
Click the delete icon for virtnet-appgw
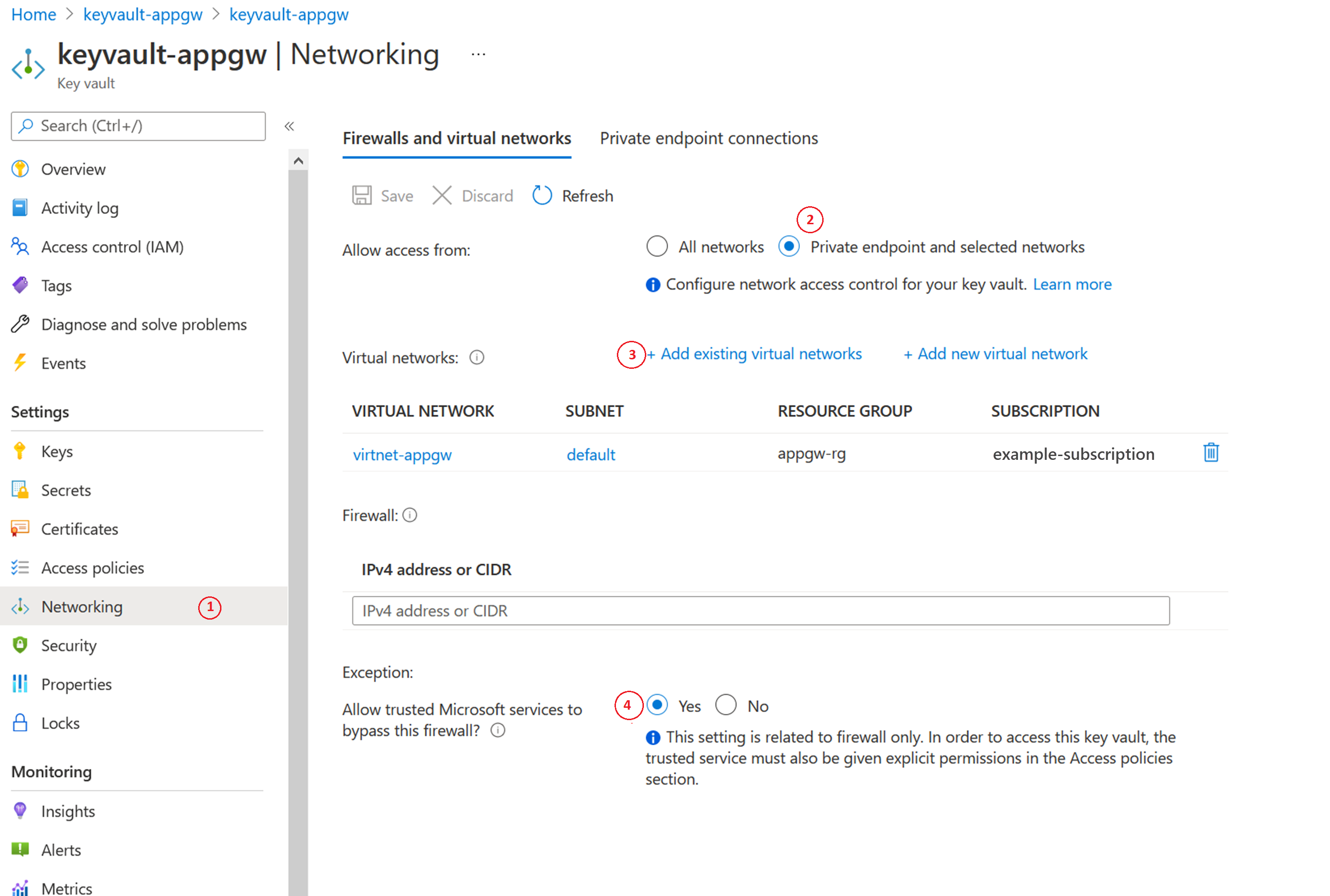pyautogui.click(x=1211, y=454)
